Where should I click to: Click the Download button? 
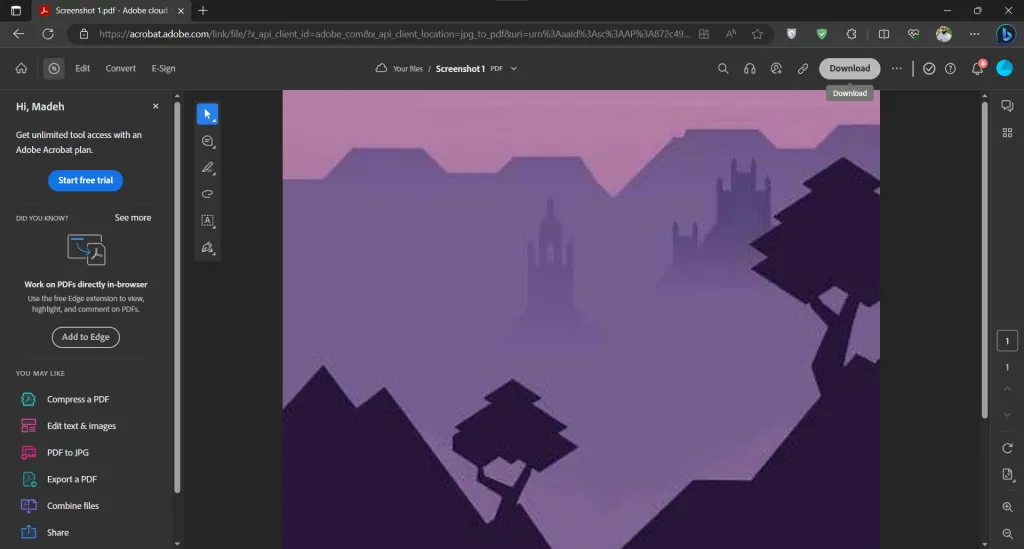(850, 69)
